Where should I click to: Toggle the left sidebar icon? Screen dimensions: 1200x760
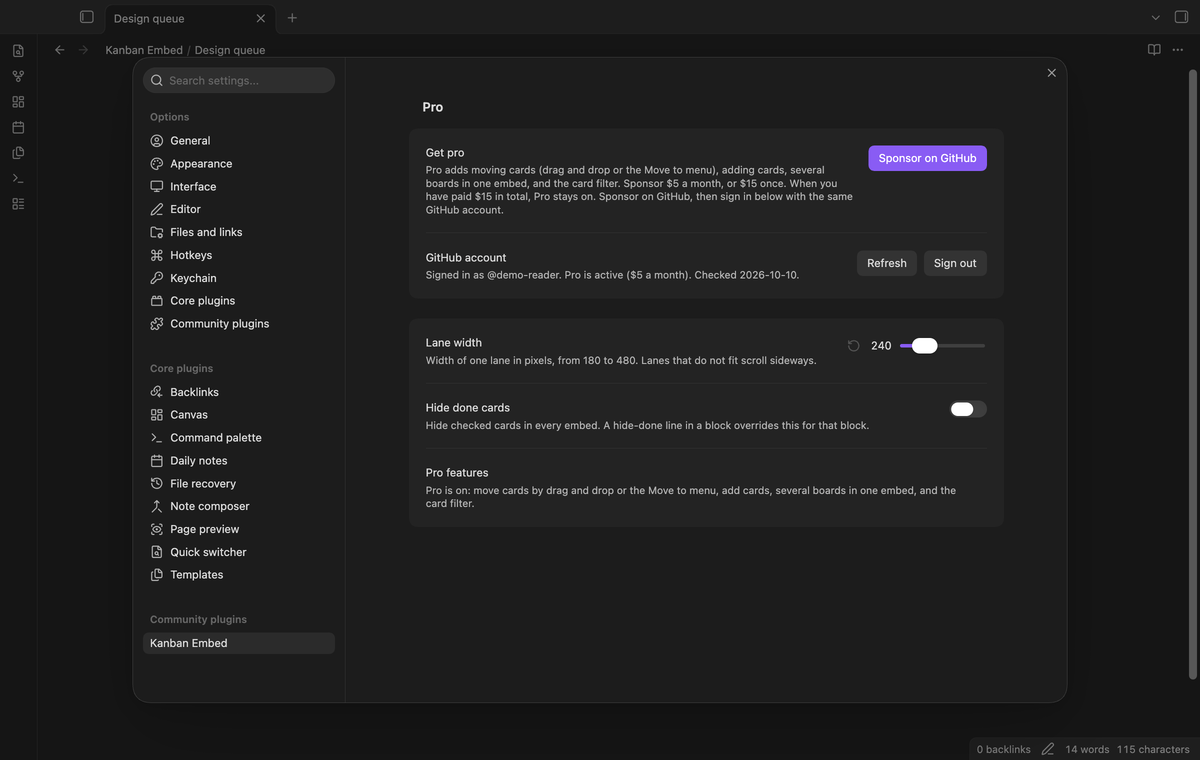point(87,18)
